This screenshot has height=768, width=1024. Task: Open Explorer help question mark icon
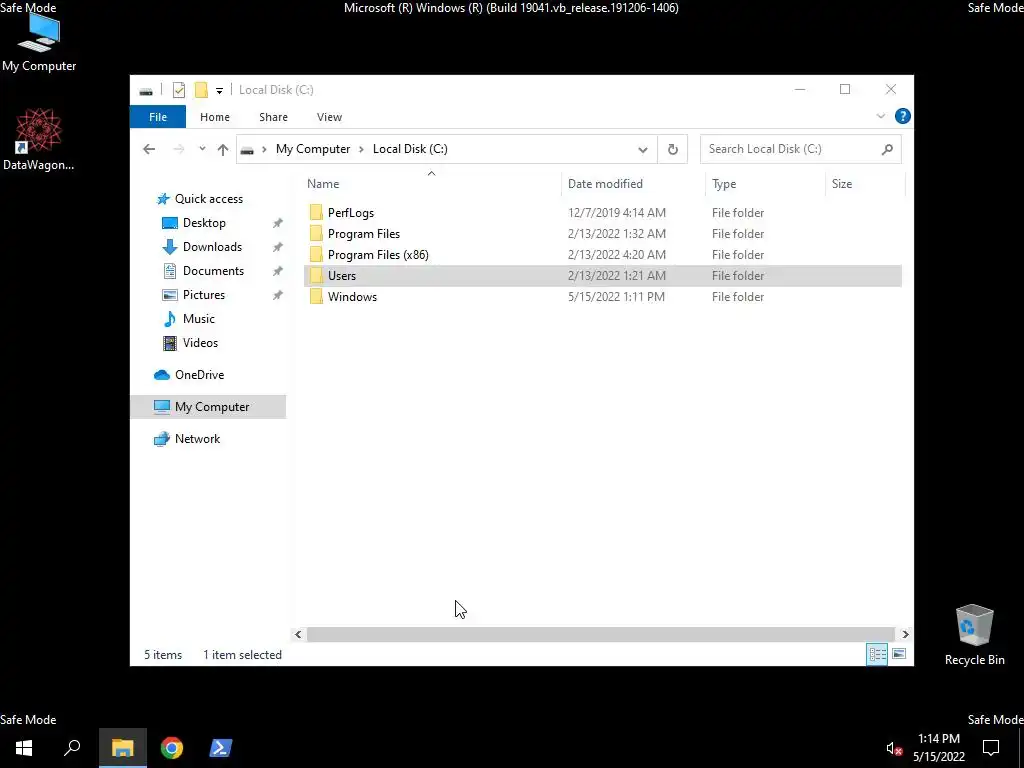pyautogui.click(x=903, y=116)
